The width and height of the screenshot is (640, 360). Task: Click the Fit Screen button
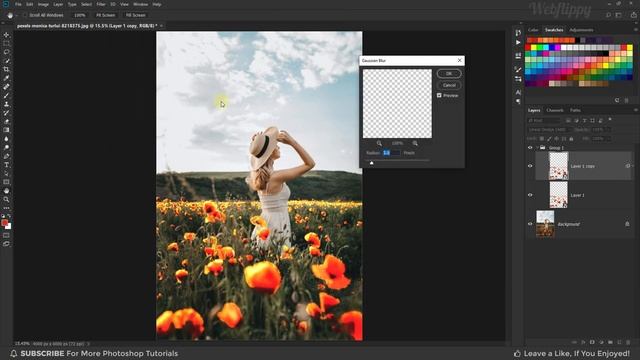tap(105, 15)
